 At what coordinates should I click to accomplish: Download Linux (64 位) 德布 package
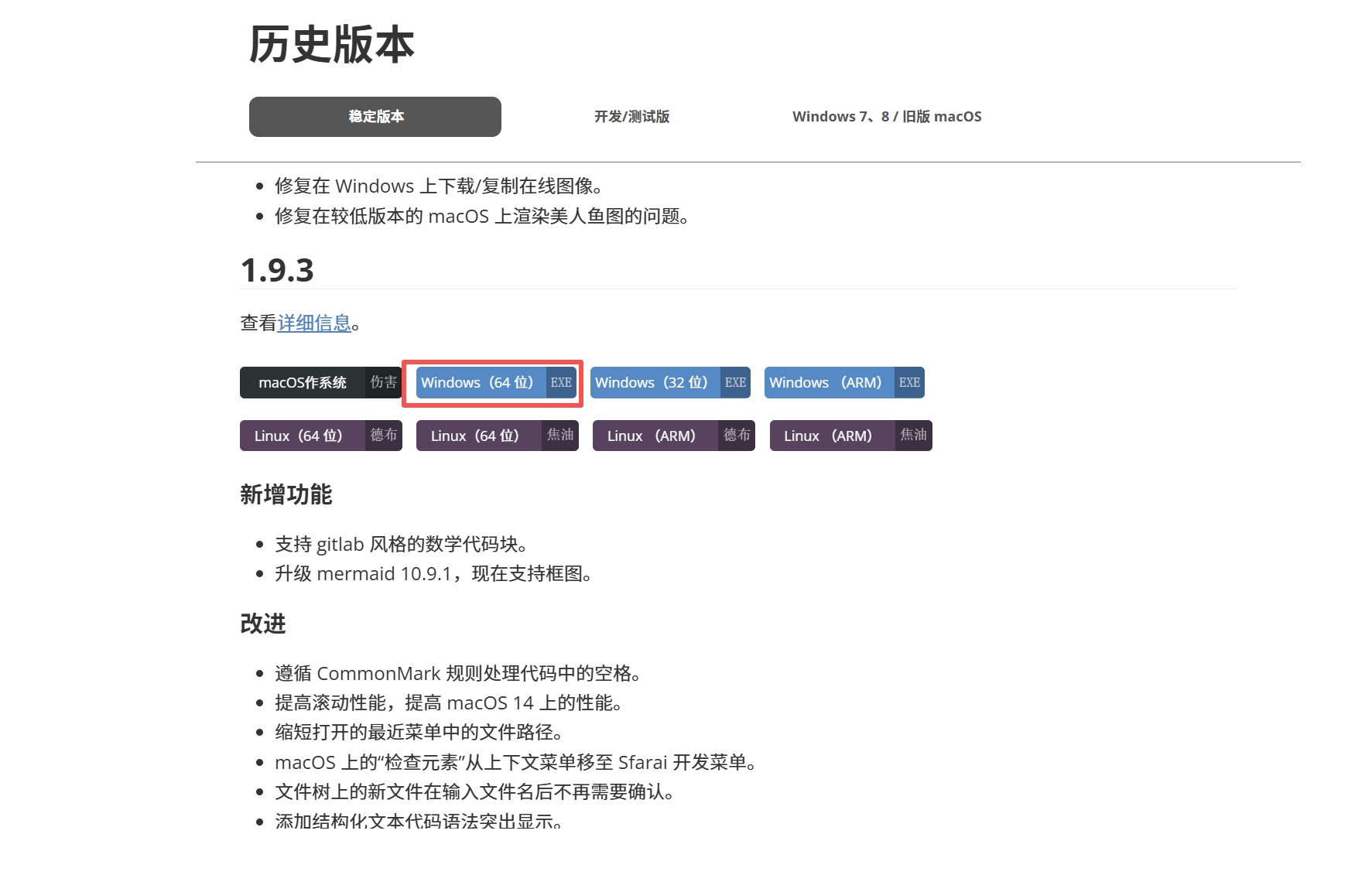321,436
